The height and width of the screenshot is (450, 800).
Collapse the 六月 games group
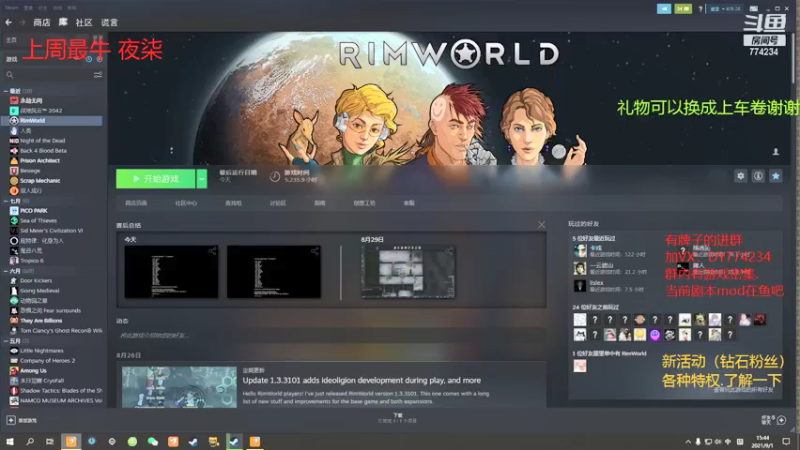point(6,271)
